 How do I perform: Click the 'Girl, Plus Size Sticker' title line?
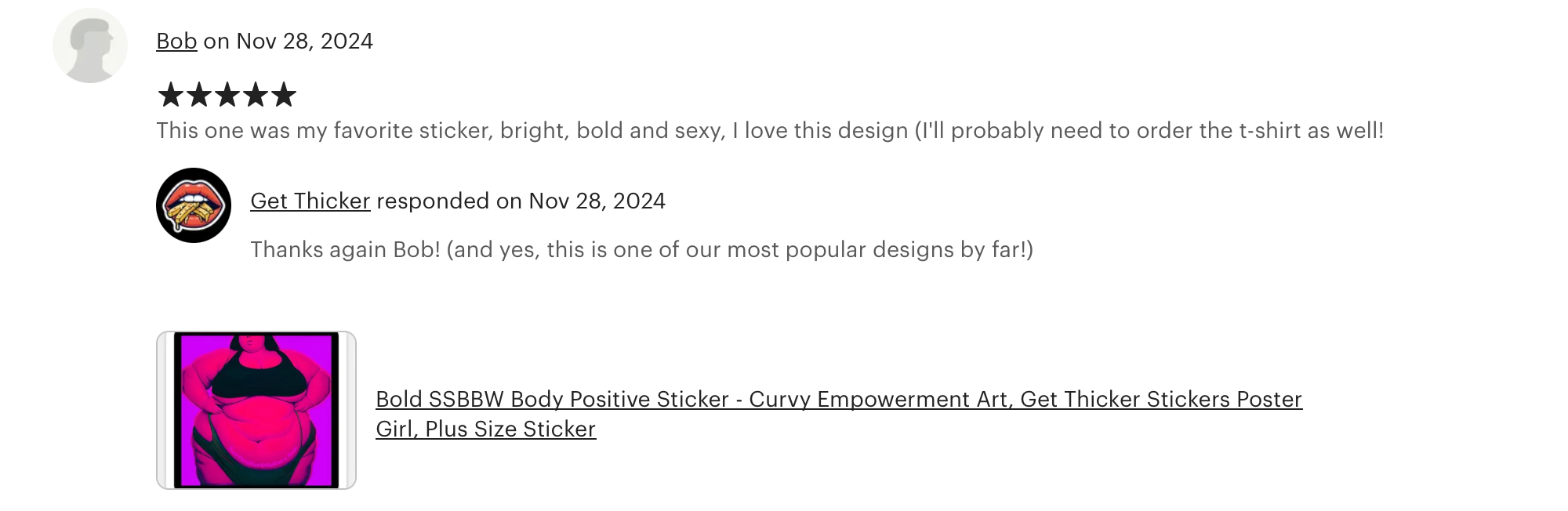click(x=485, y=429)
